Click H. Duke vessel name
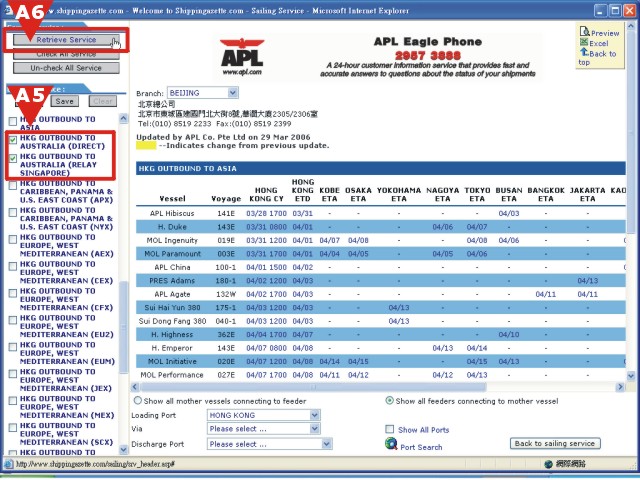Image resolution: width=640 pixels, height=480 pixels. (172, 227)
